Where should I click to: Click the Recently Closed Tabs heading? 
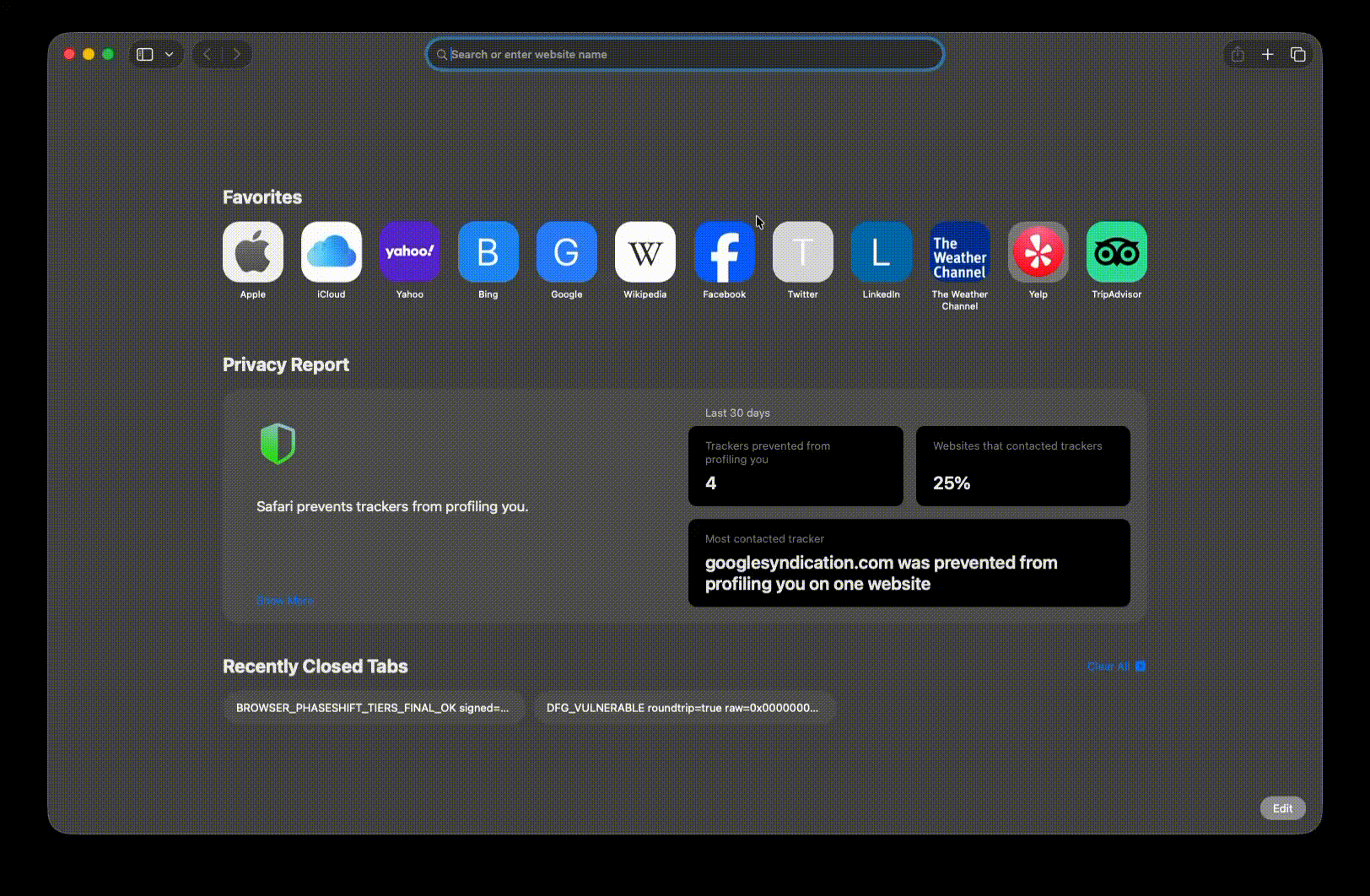(x=316, y=667)
